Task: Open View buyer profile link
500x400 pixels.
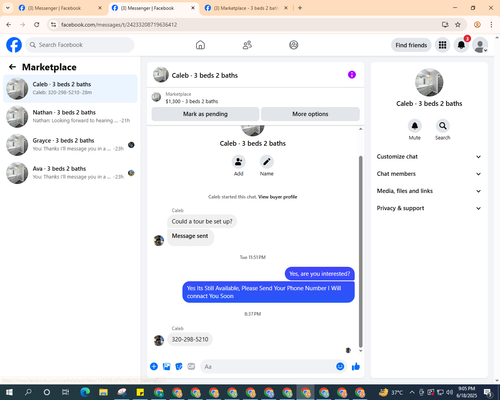Action: [x=277, y=197]
